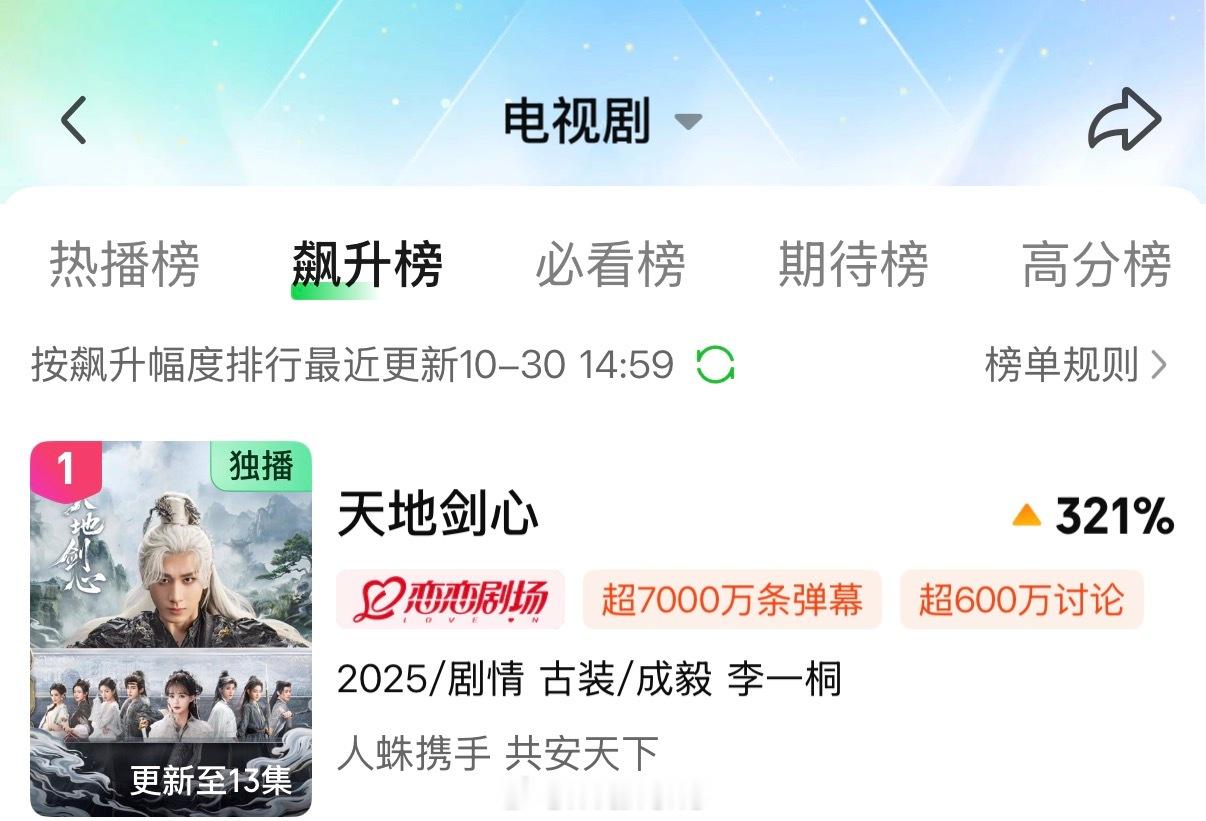Tap the 超7000万条弹幕 tag
The height and width of the screenshot is (821, 1206).
click(732, 599)
